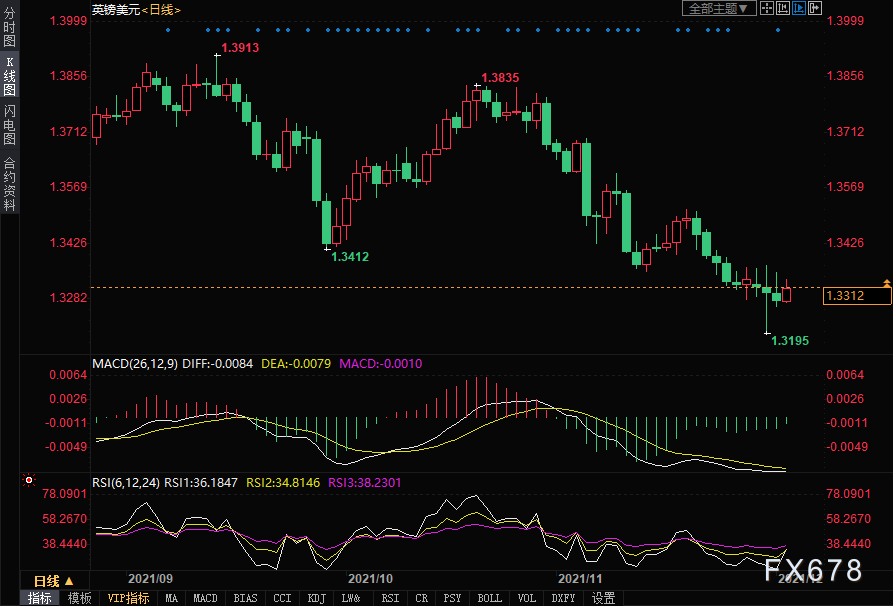Click the DIFF:-0.0084 value
The image size is (893, 606).
coord(218,363)
